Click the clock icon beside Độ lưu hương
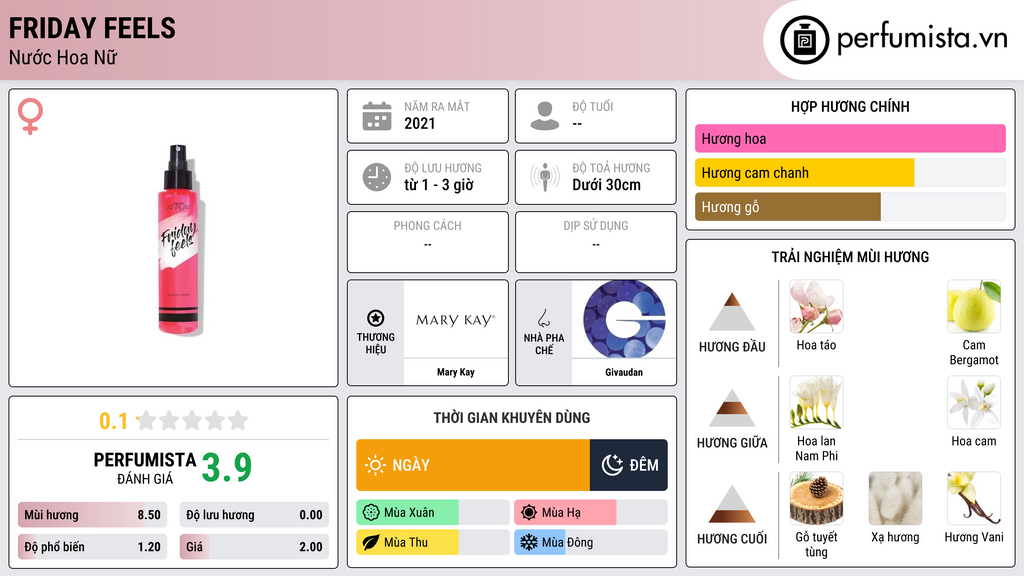Image resolution: width=1024 pixels, height=576 pixels. coord(377,177)
